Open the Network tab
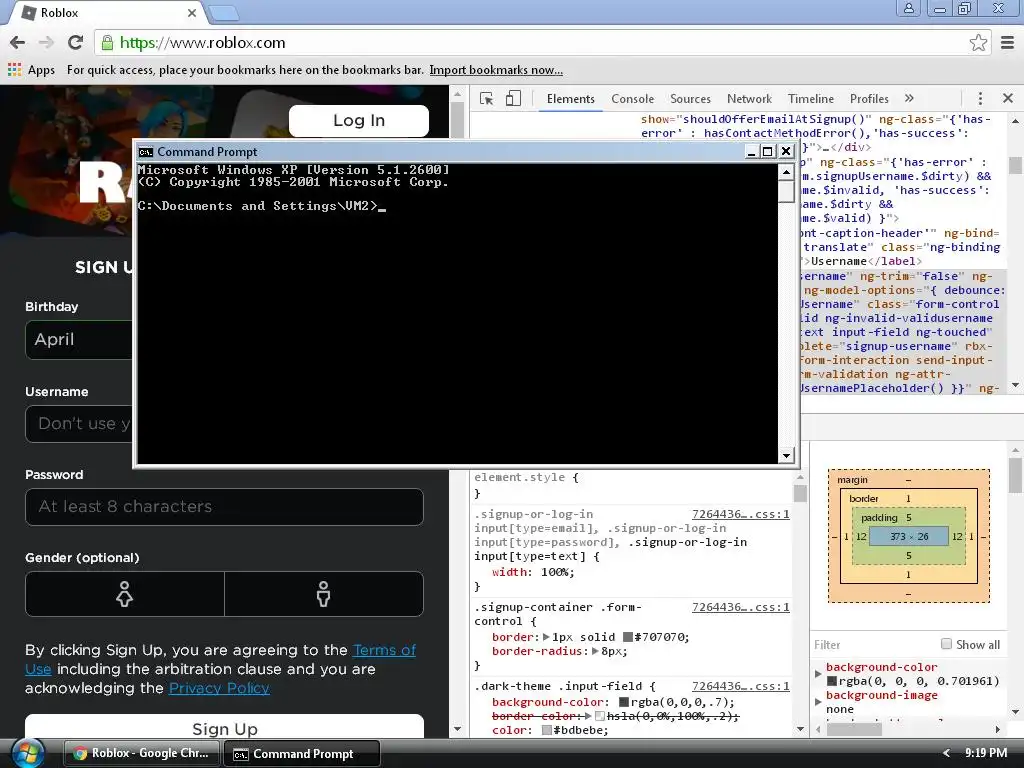The height and width of the screenshot is (768, 1024). pyautogui.click(x=749, y=99)
